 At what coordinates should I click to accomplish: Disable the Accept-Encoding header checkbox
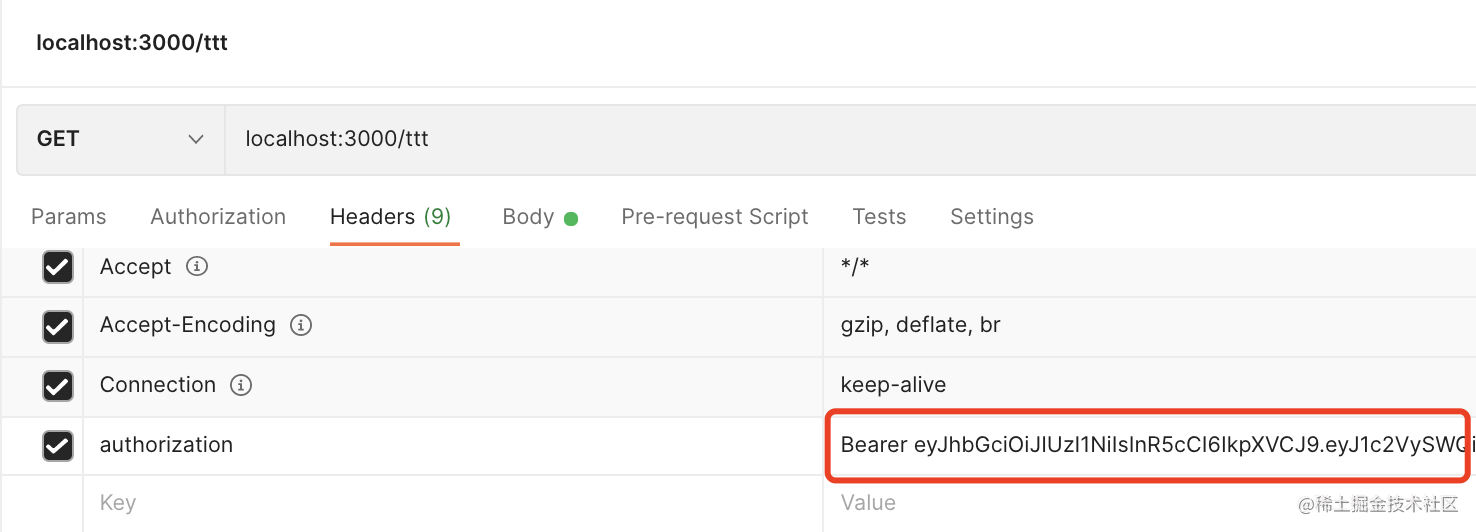(58, 326)
